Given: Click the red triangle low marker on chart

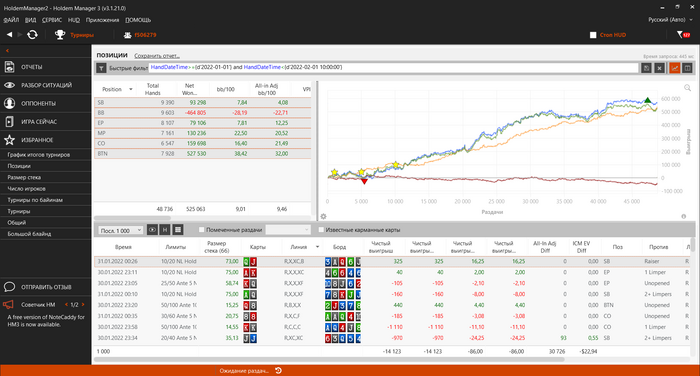Looking at the screenshot, I should tap(364, 181).
